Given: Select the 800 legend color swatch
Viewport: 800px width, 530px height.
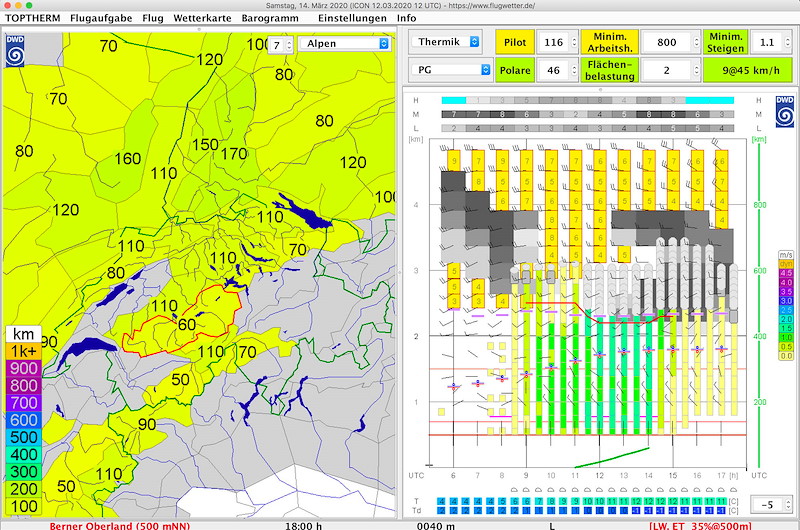Looking at the screenshot, I should [x=24, y=386].
